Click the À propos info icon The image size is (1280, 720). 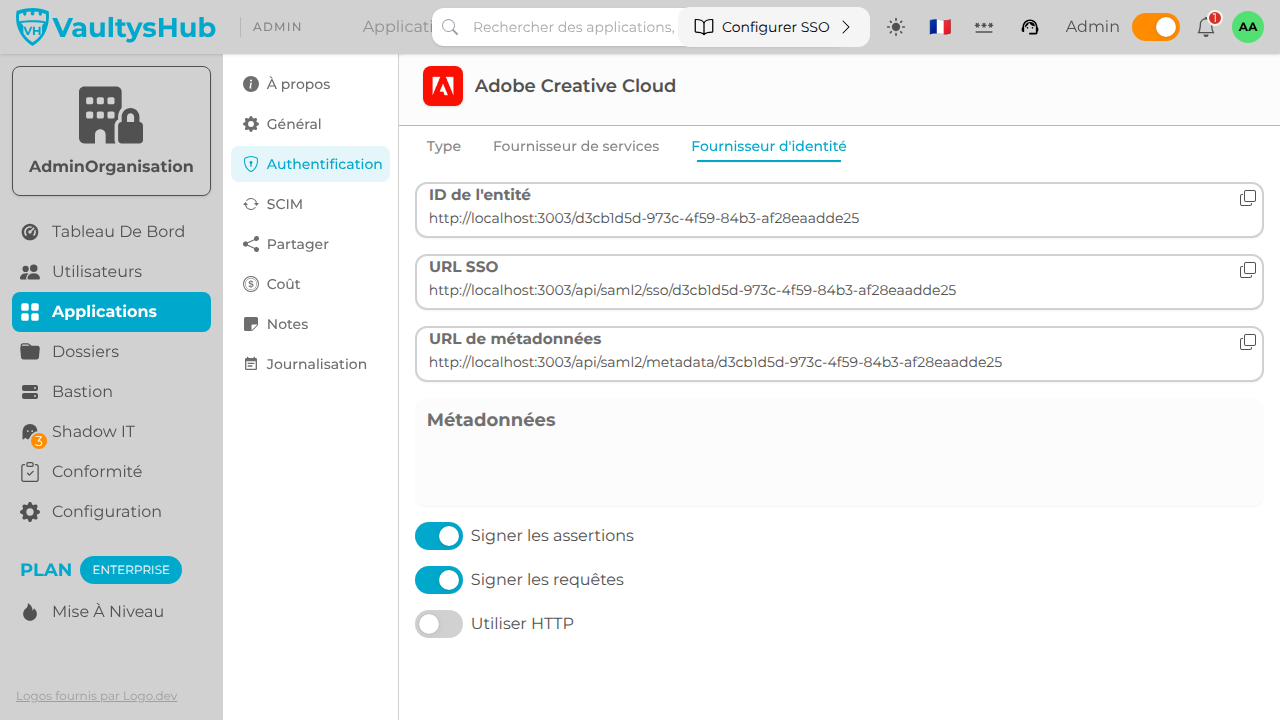(251, 84)
